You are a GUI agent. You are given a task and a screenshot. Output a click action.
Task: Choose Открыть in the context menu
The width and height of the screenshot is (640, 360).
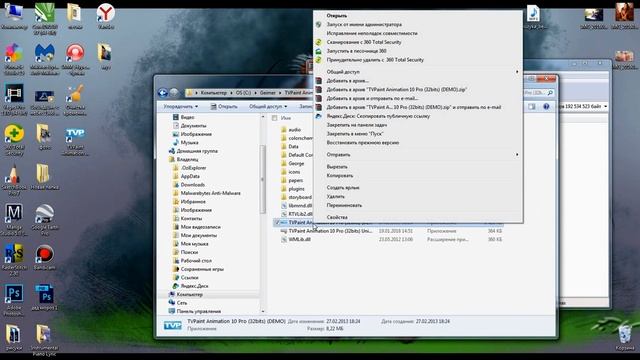418,16
